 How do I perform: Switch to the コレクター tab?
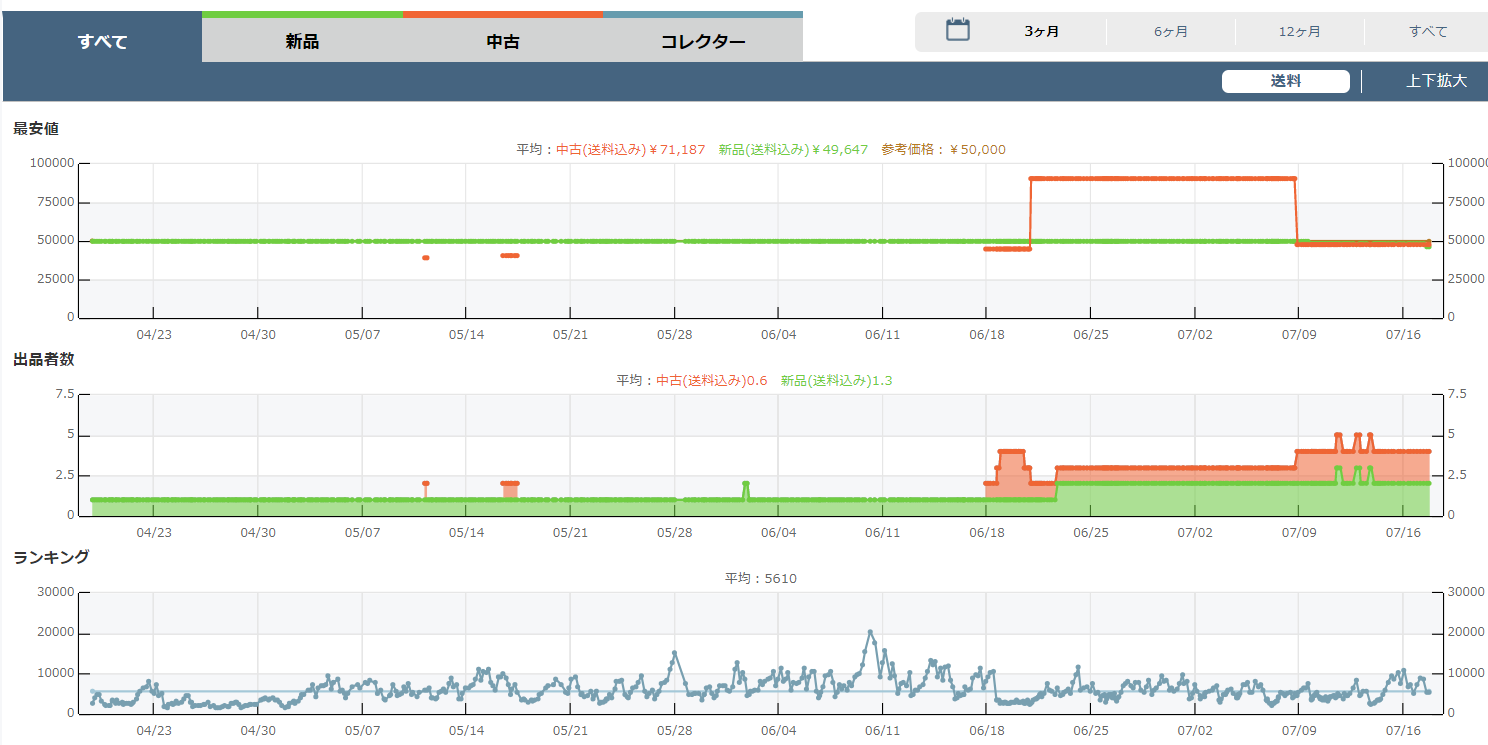pos(703,41)
